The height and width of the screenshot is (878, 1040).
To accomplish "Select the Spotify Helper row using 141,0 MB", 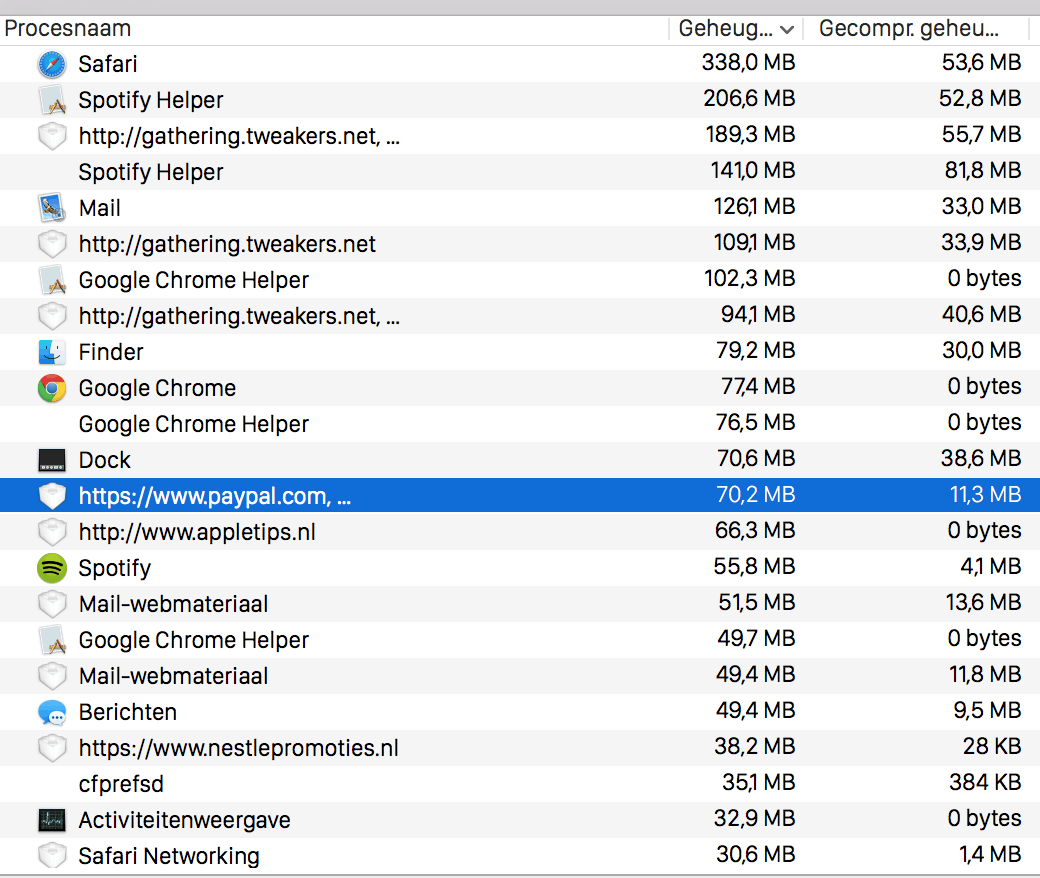I will pyautogui.click(x=520, y=172).
